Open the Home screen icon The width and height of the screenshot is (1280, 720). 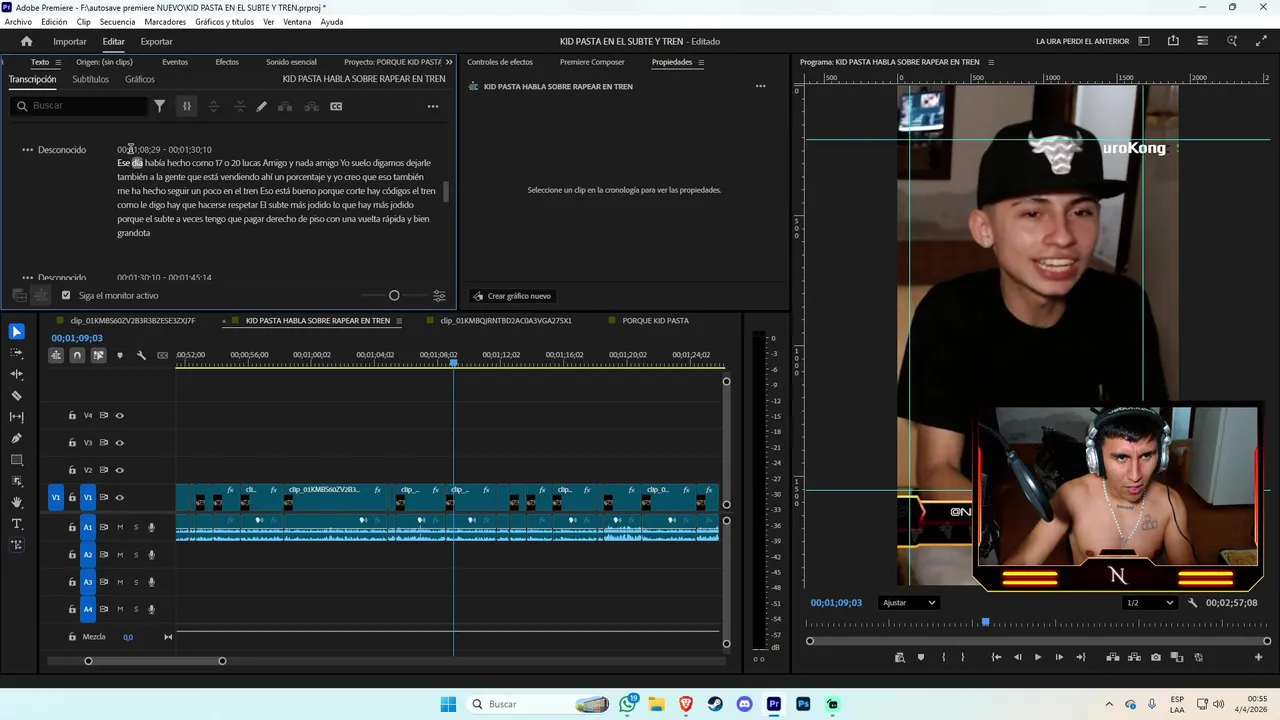[27, 41]
